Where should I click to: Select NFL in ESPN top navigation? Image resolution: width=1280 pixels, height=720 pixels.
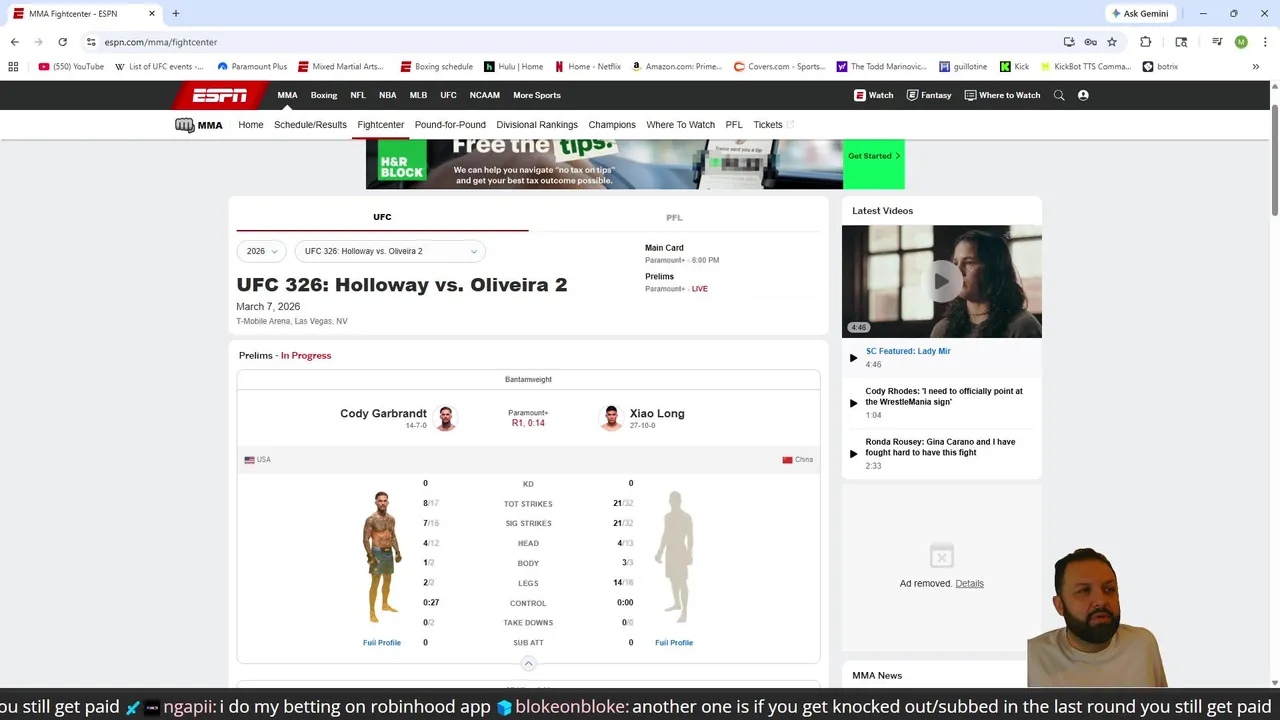click(x=358, y=95)
